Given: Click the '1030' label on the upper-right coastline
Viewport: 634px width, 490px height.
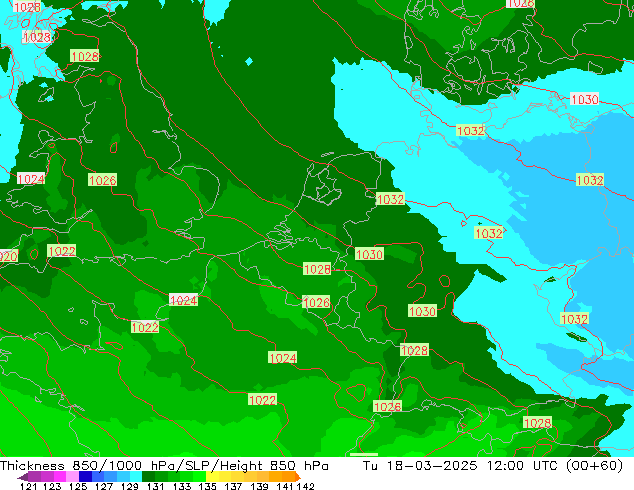Looking at the screenshot, I should coord(584,99).
